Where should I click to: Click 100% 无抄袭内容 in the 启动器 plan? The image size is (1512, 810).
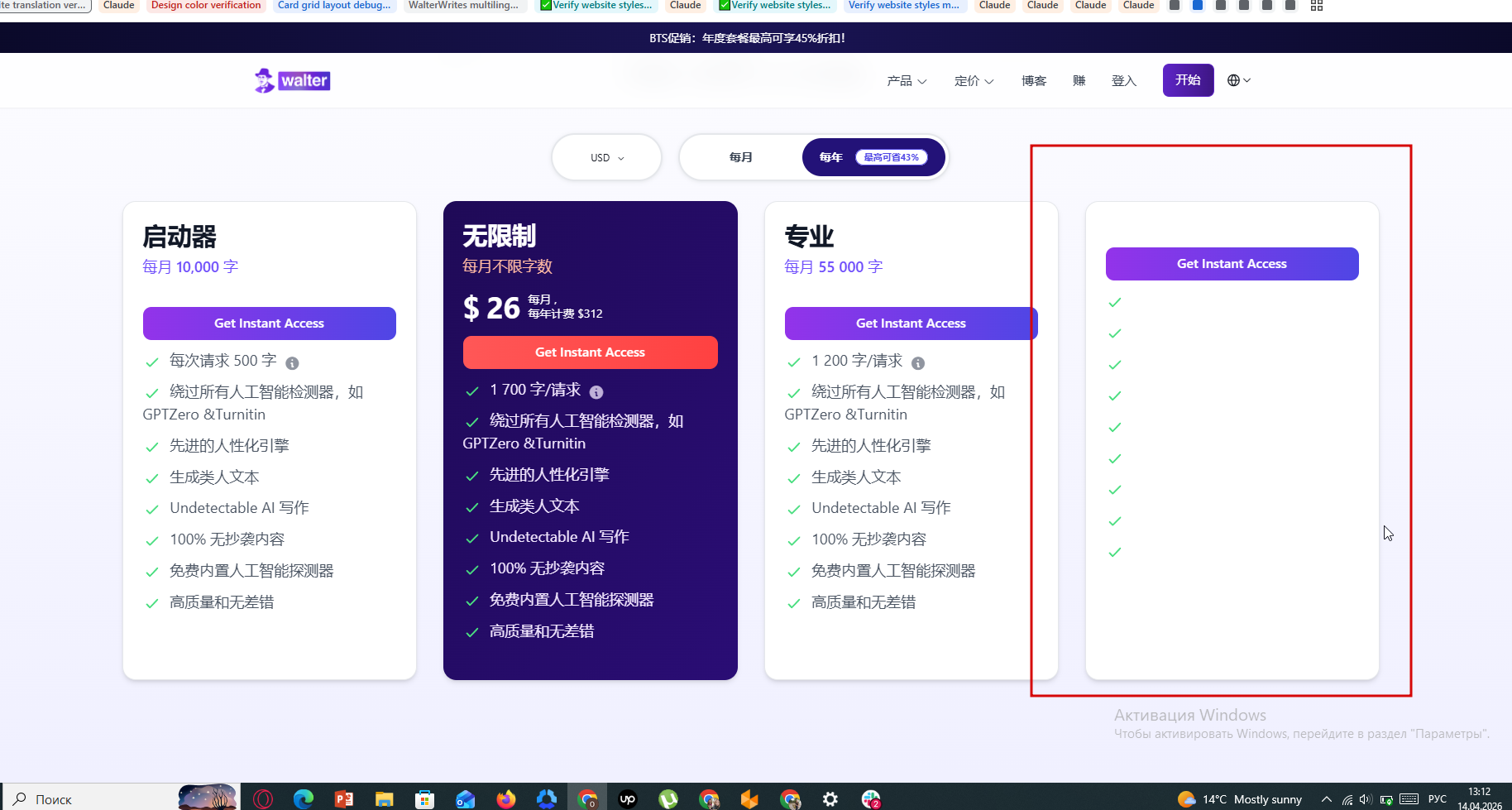coord(227,539)
